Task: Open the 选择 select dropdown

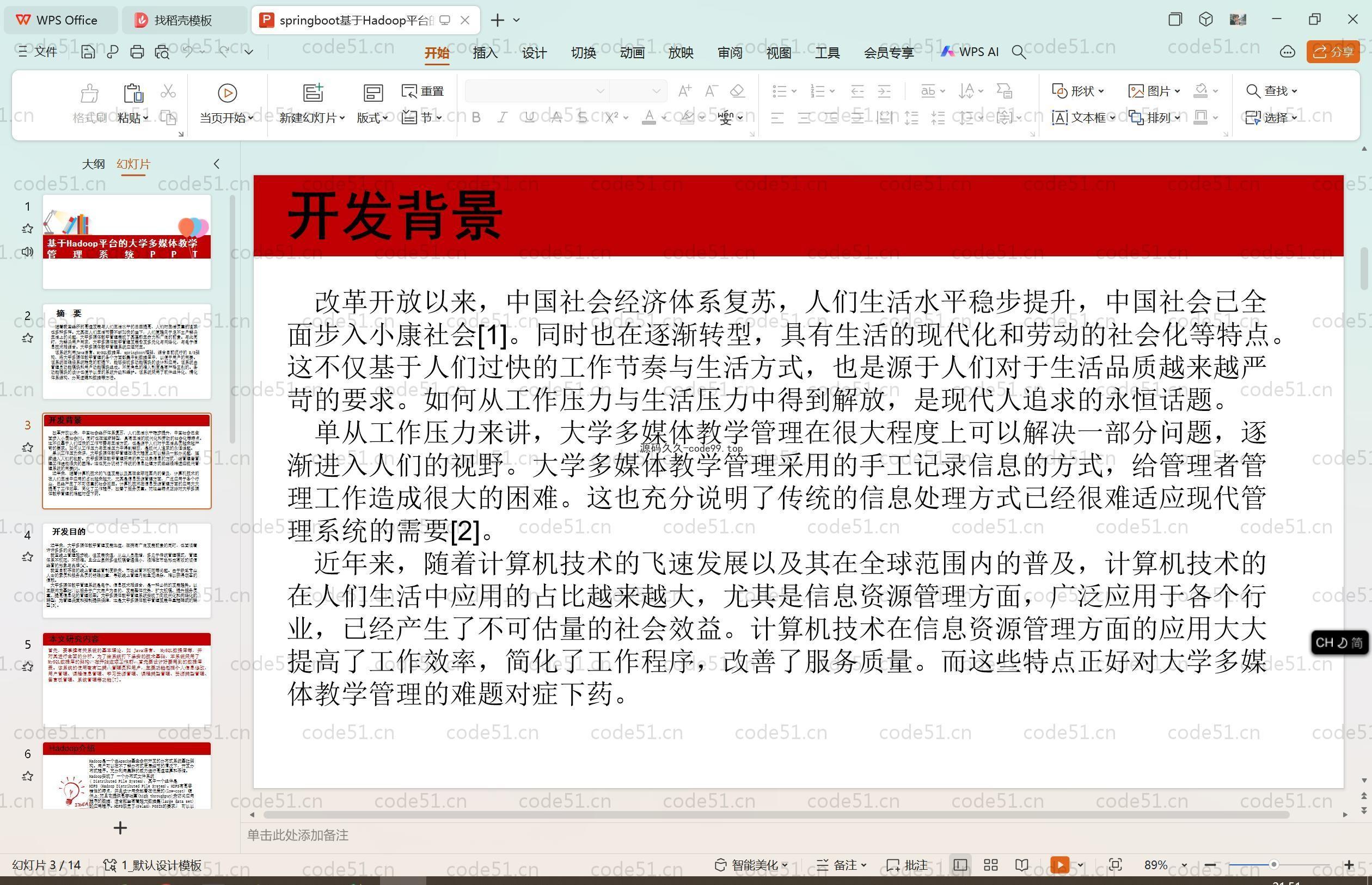Action: point(1271,118)
